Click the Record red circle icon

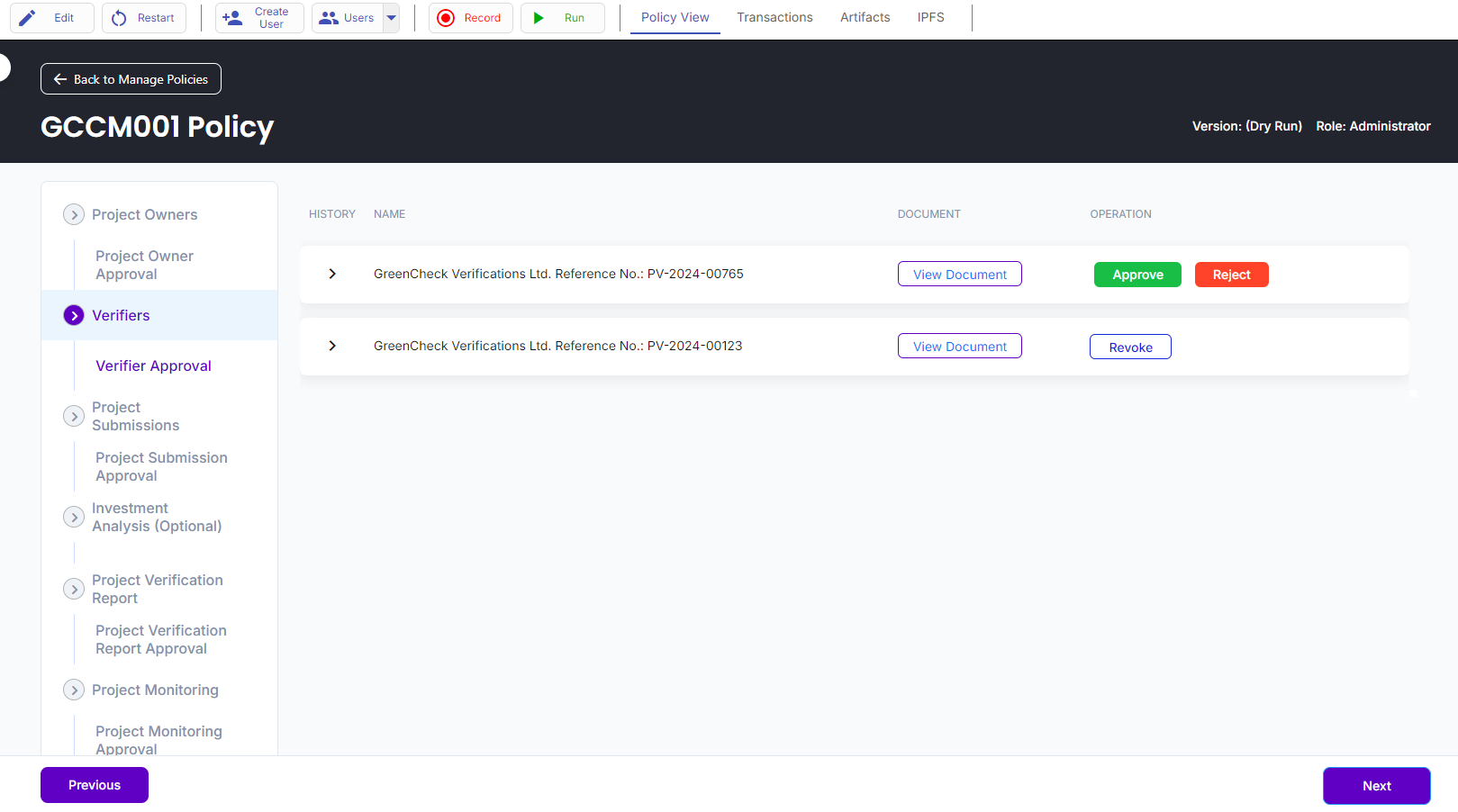[446, 18]
